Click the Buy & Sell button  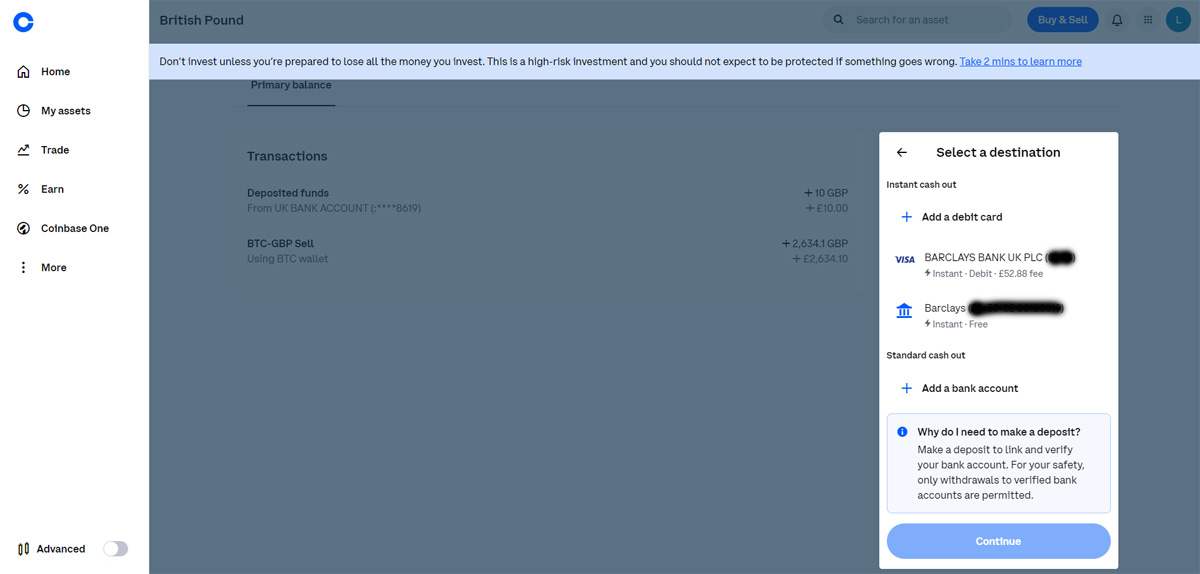(1062, 19)
